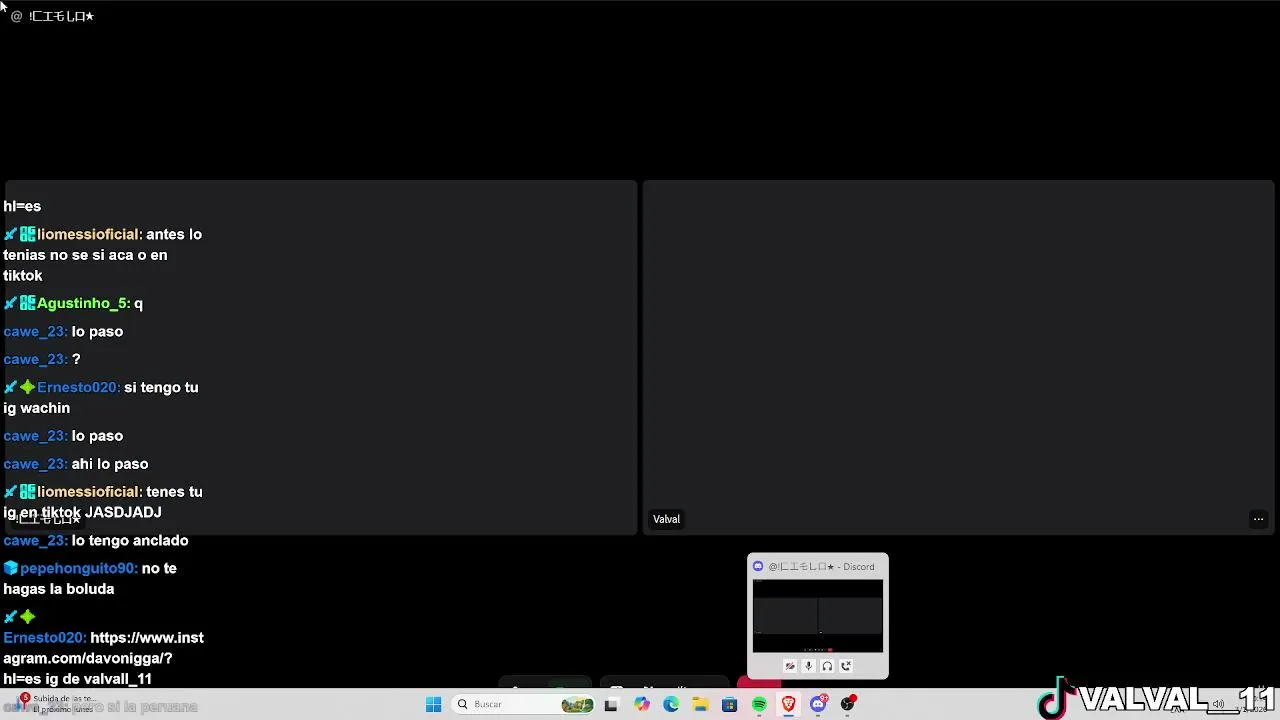Image resolution: width=1280 pixels, height=720 pixels.
Task: Switch to Spotify from the taskbar
Action: point(759,704)
